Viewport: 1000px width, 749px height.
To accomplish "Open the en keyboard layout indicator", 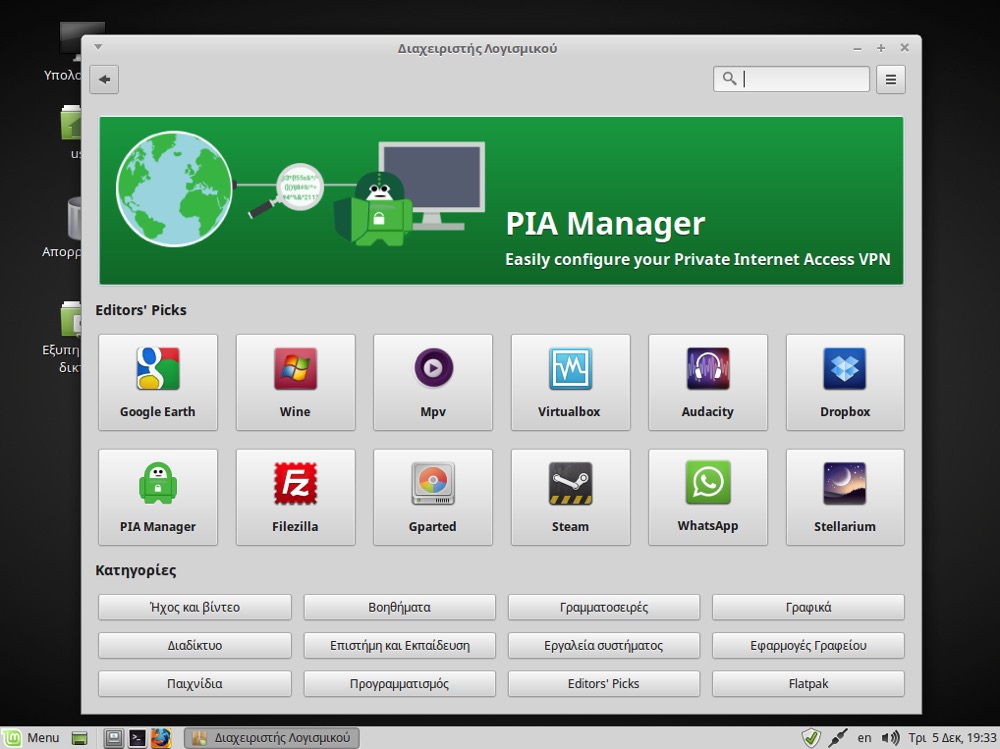I will click(864, 738).
